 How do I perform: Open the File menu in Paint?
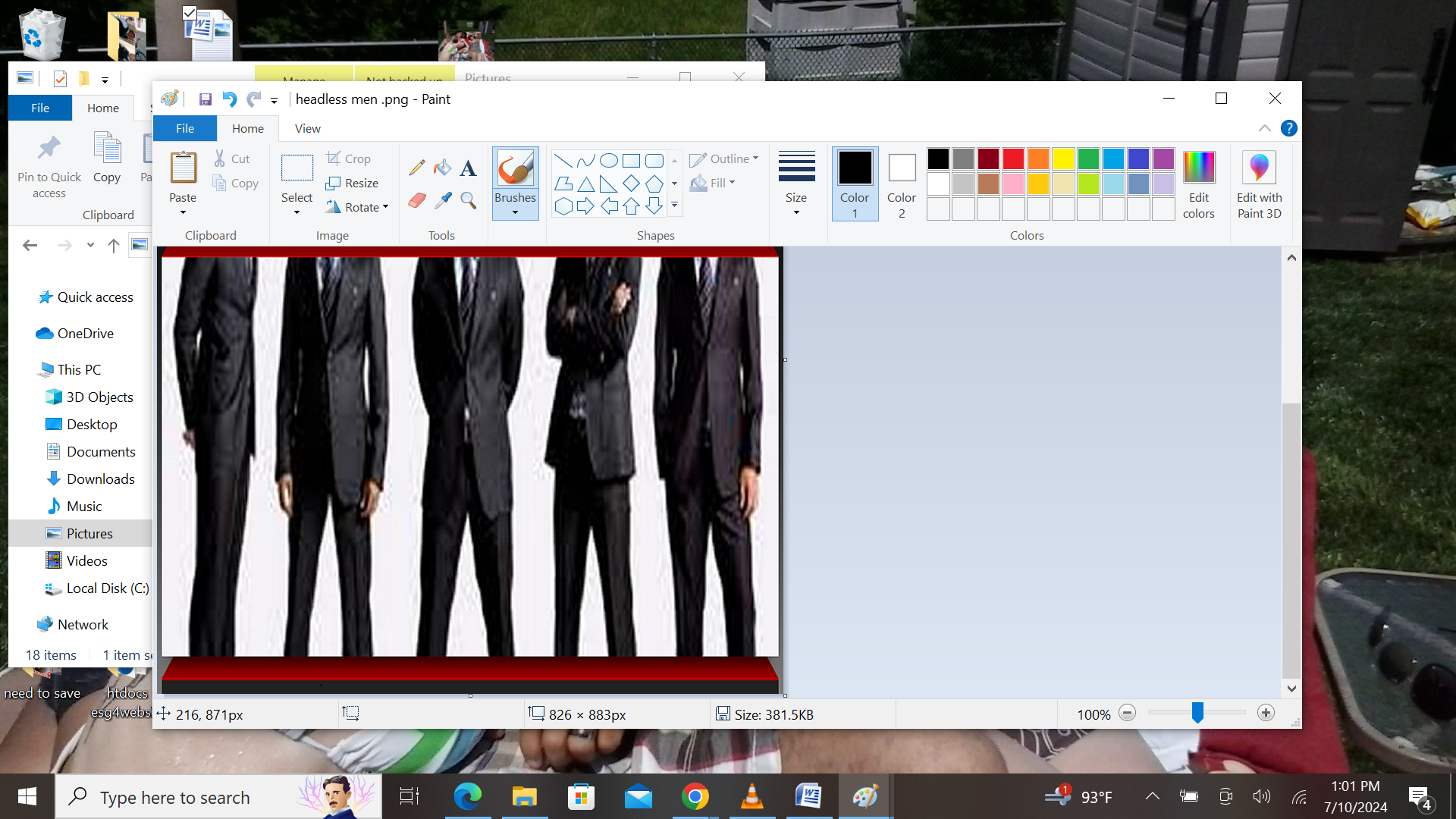click(x=185, y=128)
